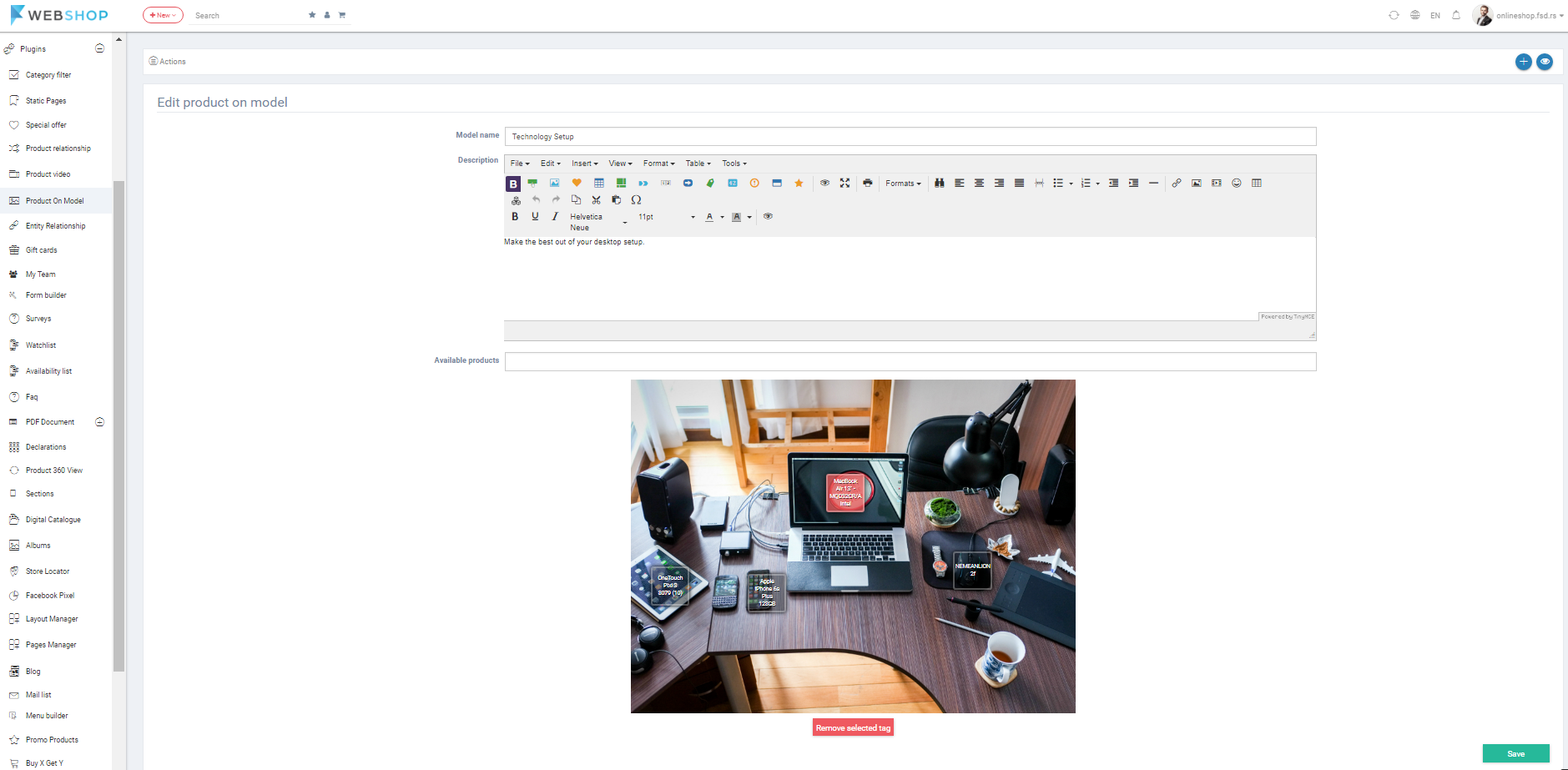Image resolution: width=1568 pixels, height=770 pixels.
Task: Open the Helvetica Neue font family dropdown
Action: tap(598, 222)
